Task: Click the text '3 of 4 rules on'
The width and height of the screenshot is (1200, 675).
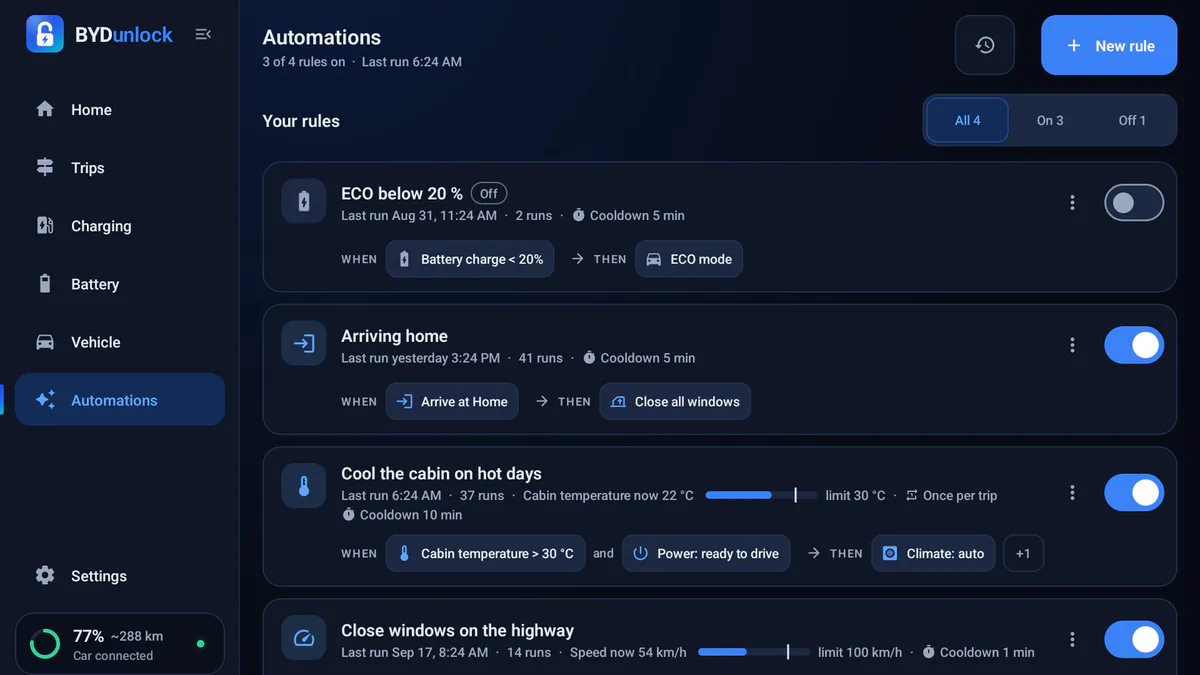Action: (304, 62)
